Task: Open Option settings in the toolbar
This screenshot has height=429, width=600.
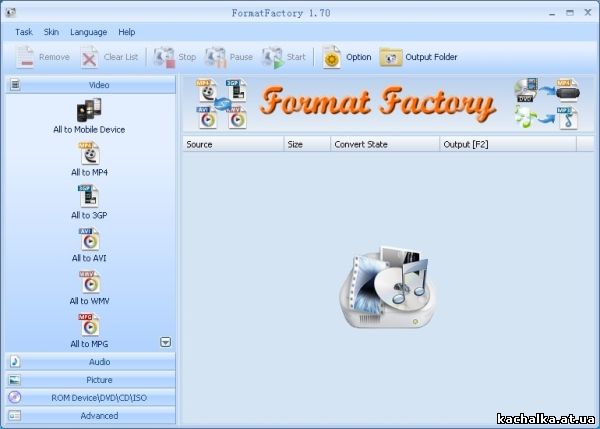Action: [x=346, y=57]
